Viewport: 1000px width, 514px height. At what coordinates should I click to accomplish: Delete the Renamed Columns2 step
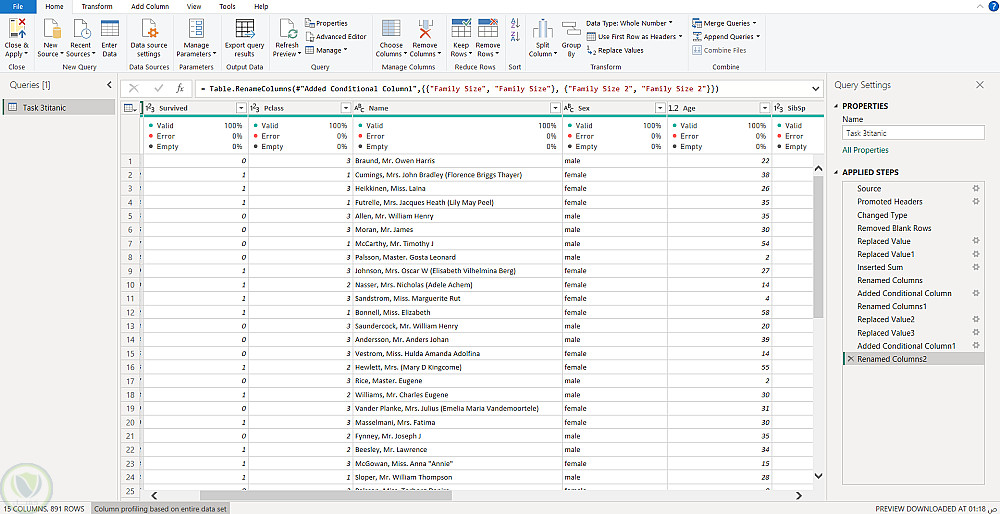click(850, 358)
